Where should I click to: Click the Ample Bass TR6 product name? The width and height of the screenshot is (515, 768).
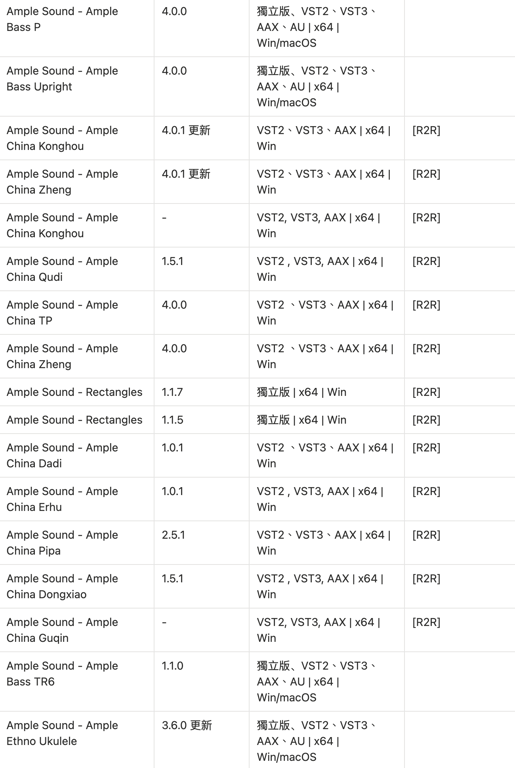coord(62,673)
